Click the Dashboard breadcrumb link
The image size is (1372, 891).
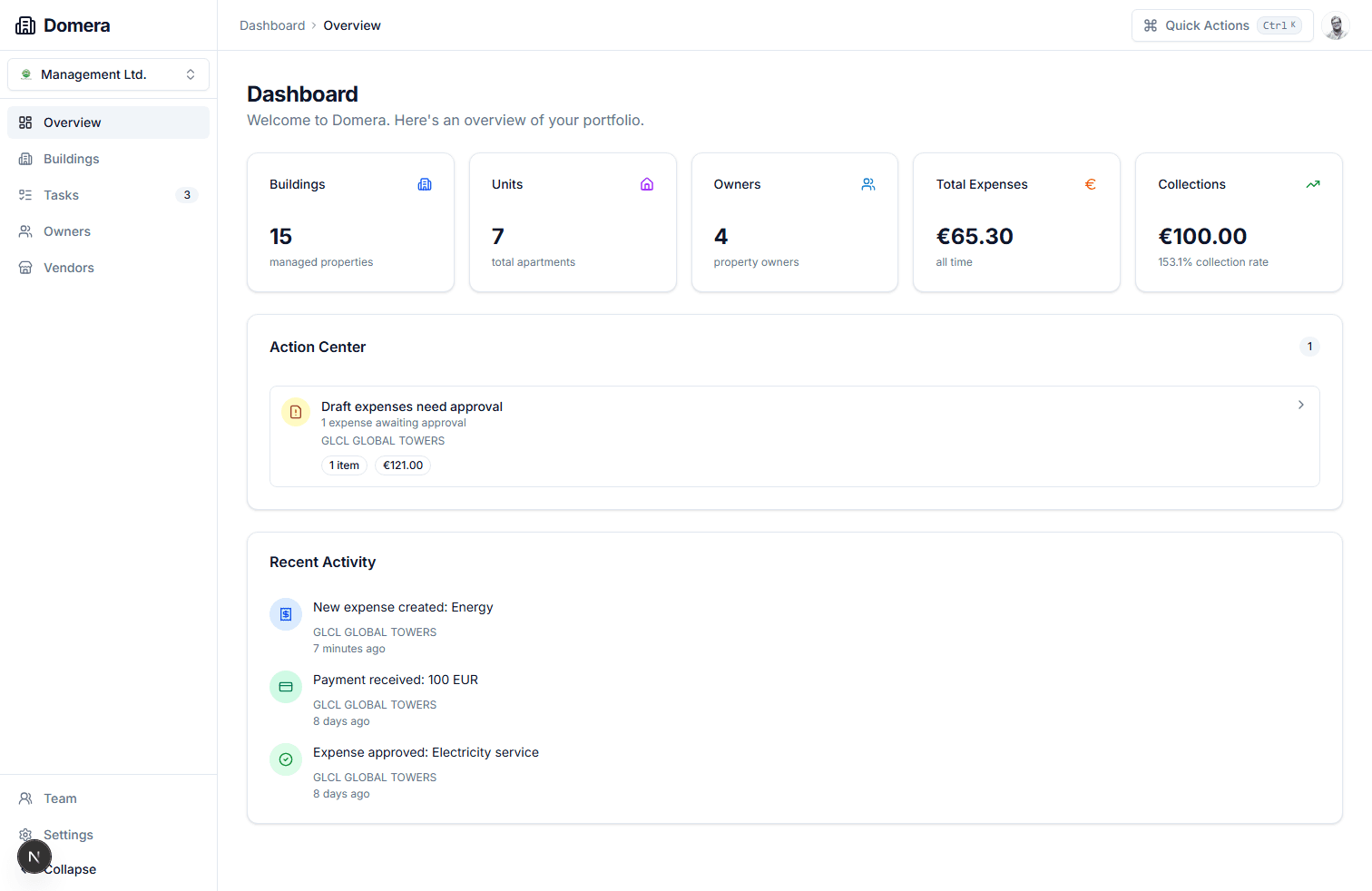pos(272,24)
